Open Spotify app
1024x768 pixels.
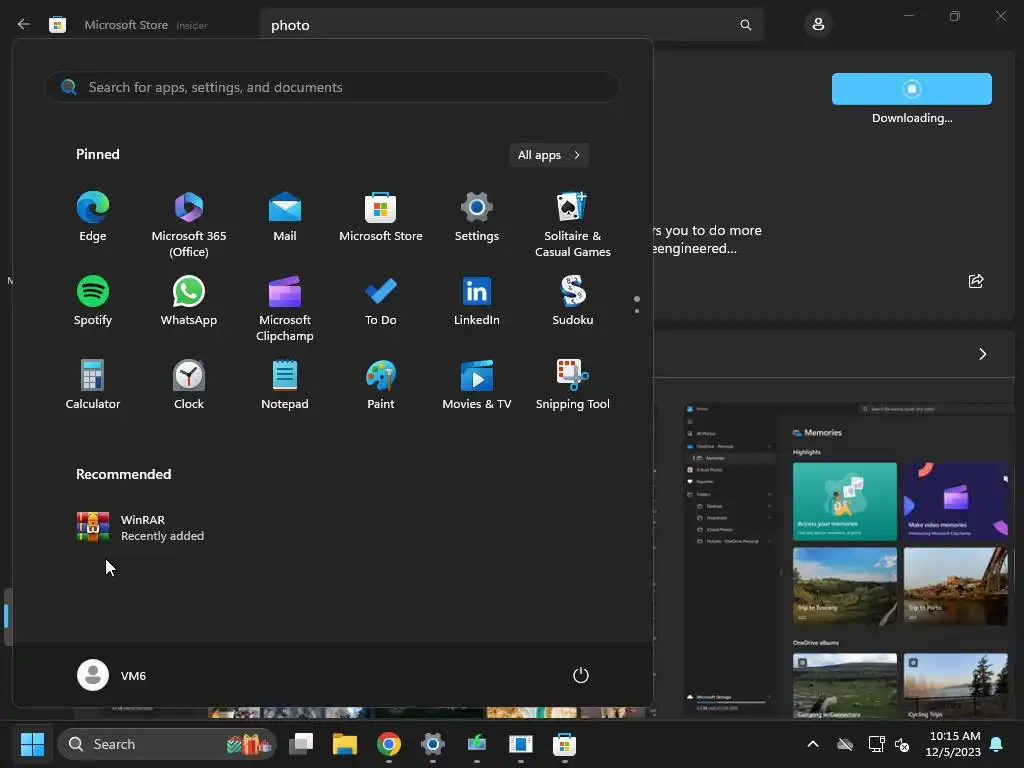click(x=93, y=301)
